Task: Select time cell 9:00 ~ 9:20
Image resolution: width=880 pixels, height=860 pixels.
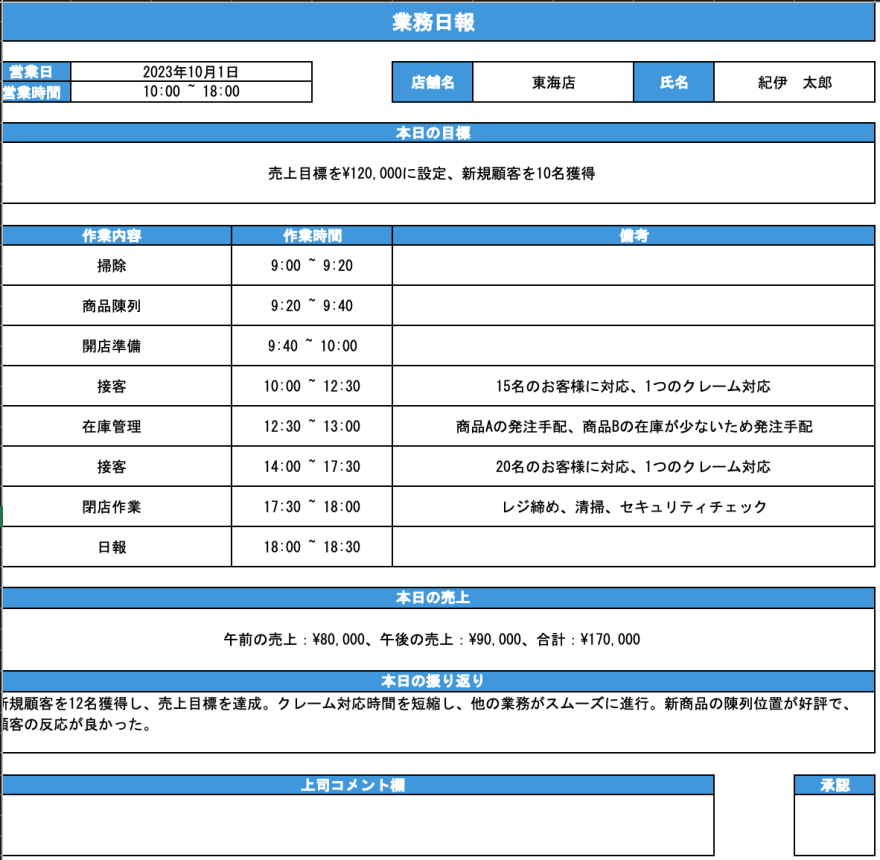Action: [311, 265]
